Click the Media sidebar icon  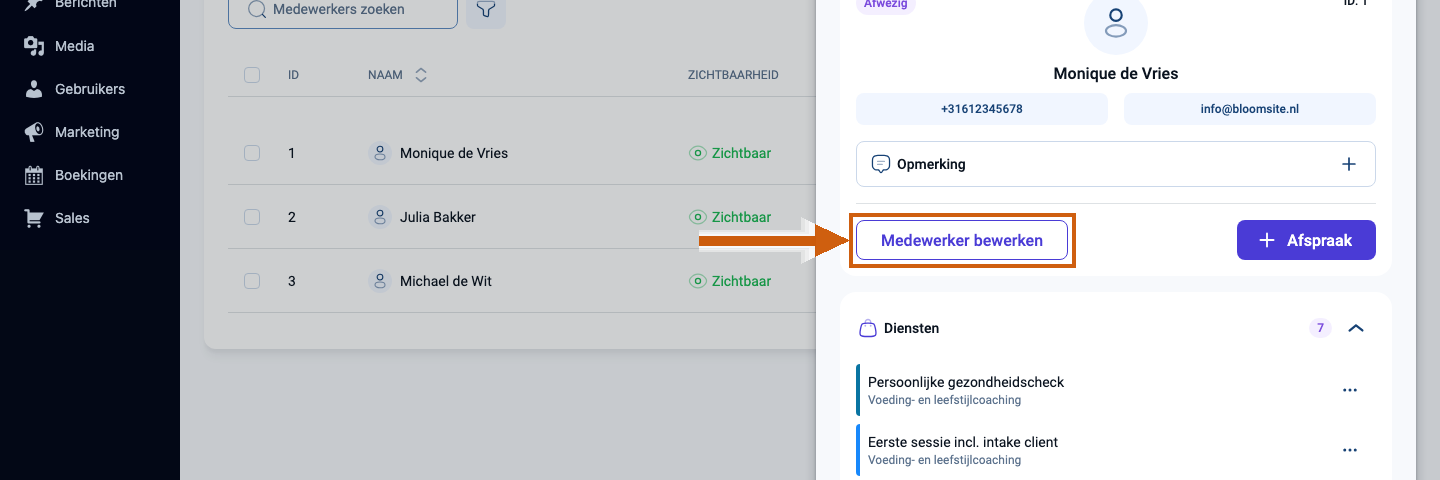click(x=34, y=46)
